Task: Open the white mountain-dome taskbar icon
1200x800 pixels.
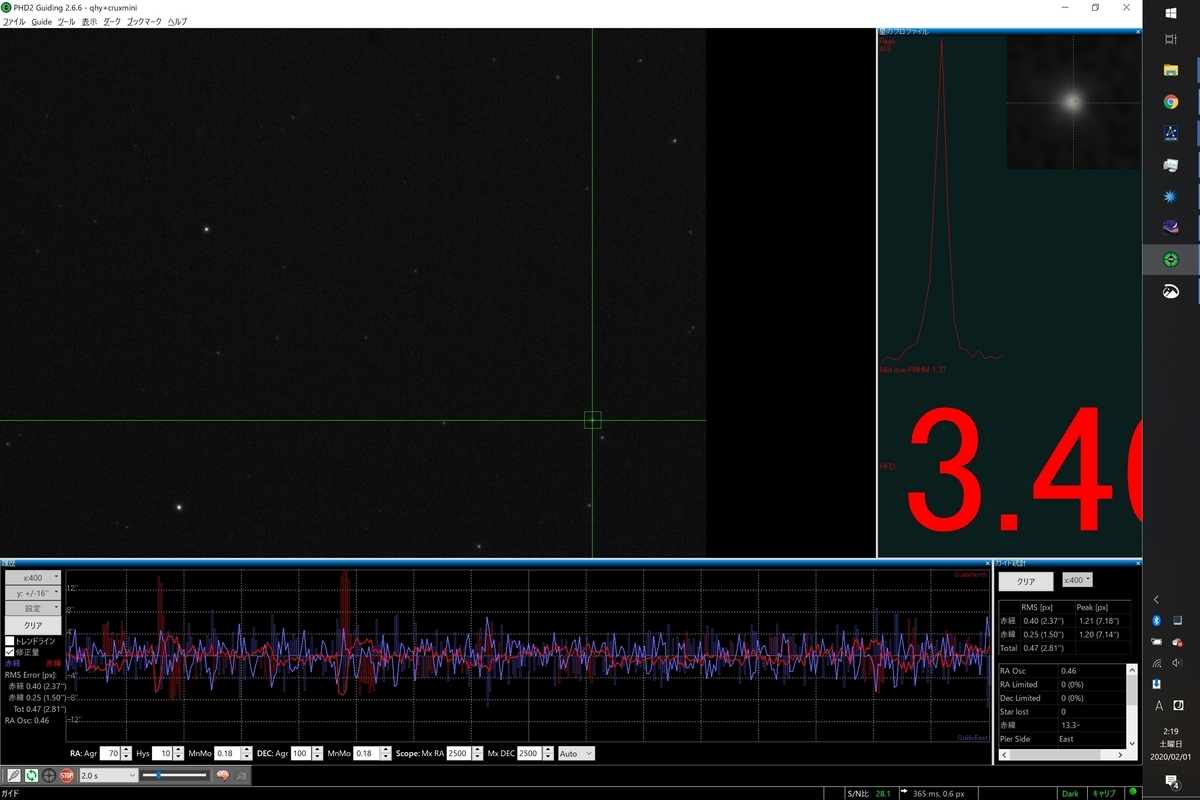Action: pyautogui.click(x=1171, y=291)
